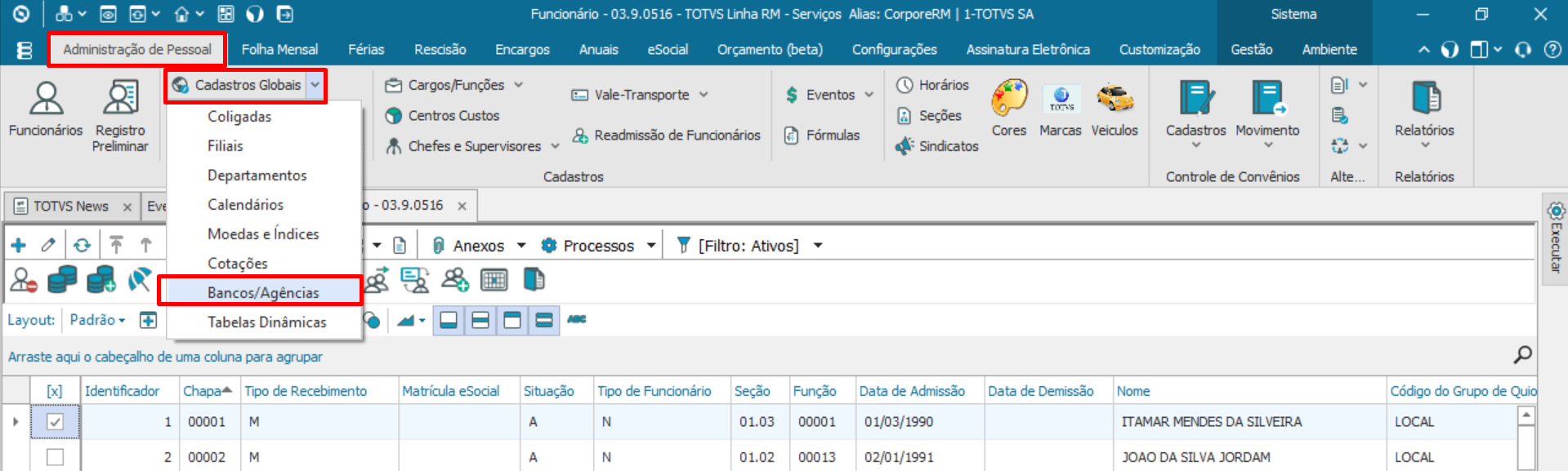
Task: Switch to Folha Mensal ribbon tab
Action: point(279,50)
